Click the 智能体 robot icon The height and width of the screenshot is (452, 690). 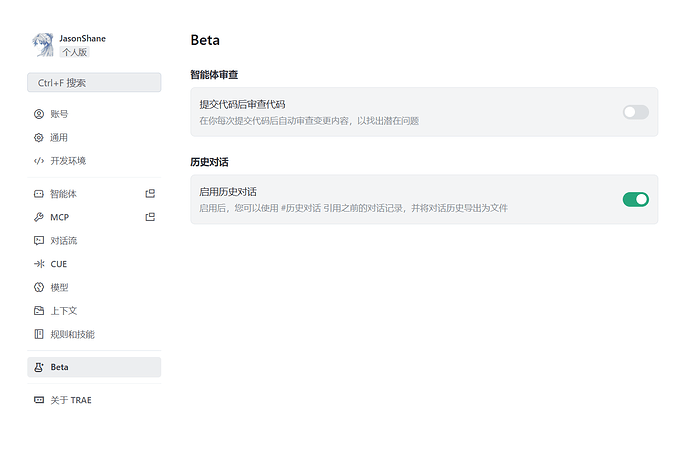click(x=39, y=194)
